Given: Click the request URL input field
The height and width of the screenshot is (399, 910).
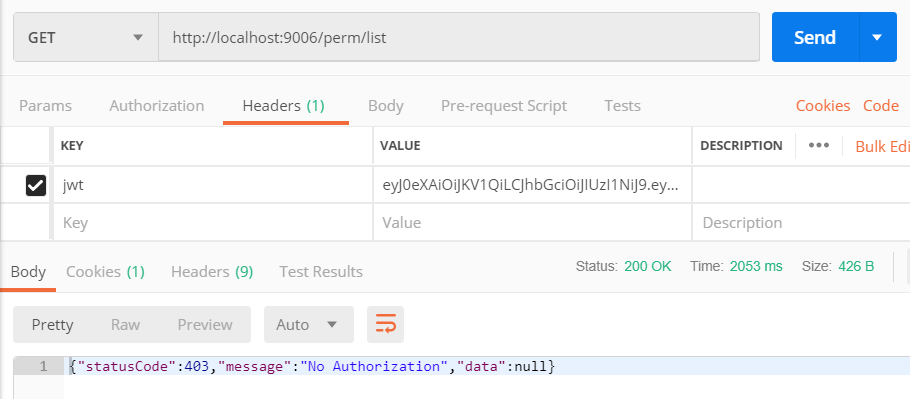Looking at the screenshot, I should (458, 38).
